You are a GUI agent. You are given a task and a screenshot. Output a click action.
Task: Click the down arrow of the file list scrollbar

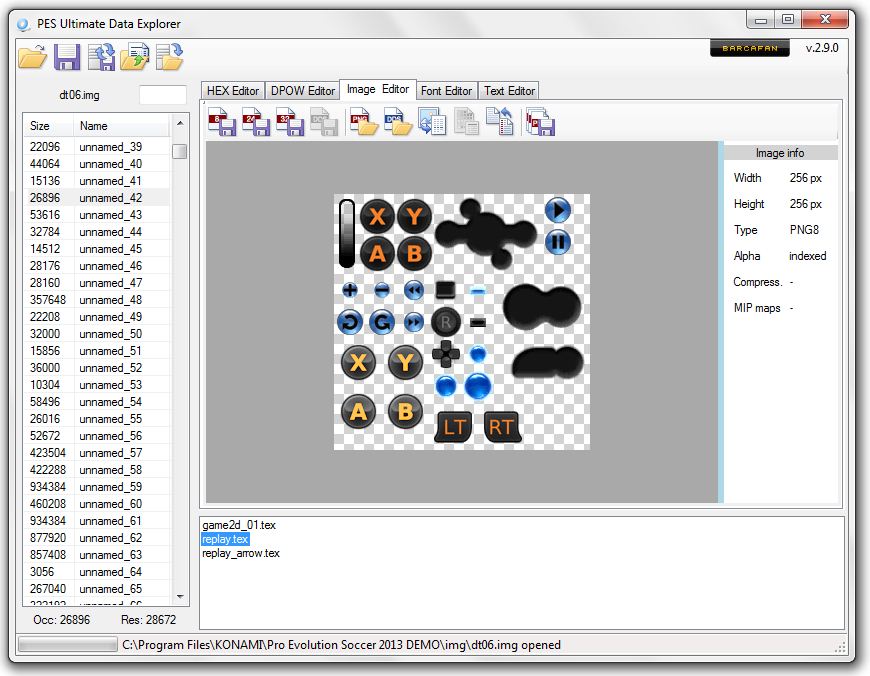pos(180,597)
